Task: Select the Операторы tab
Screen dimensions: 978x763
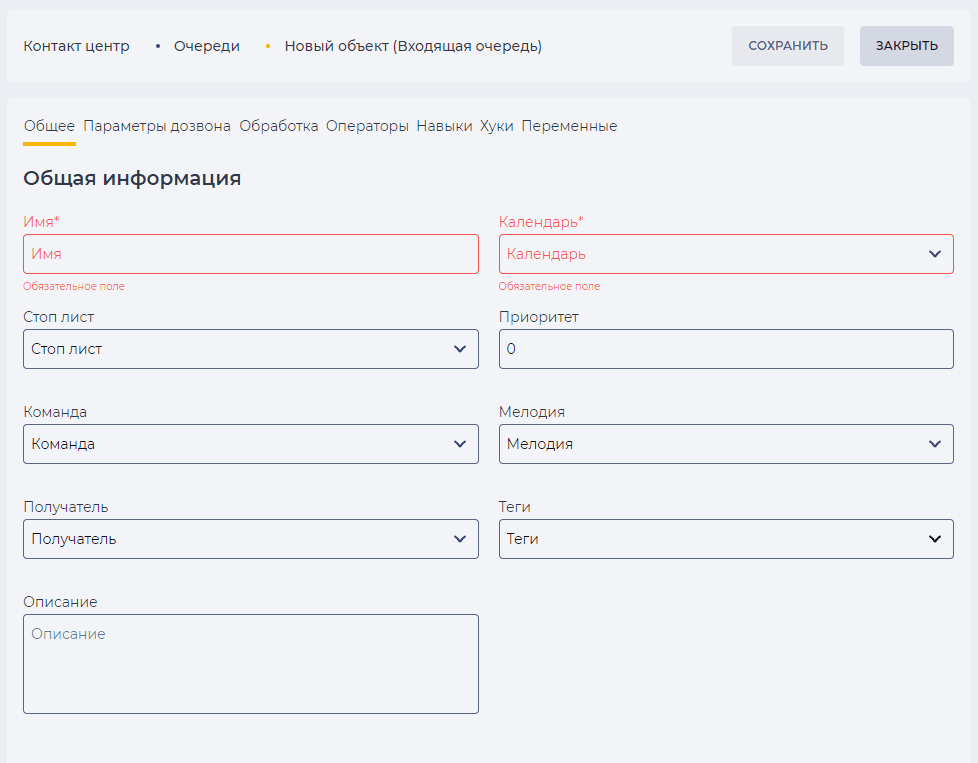Action: coord(367,126)
